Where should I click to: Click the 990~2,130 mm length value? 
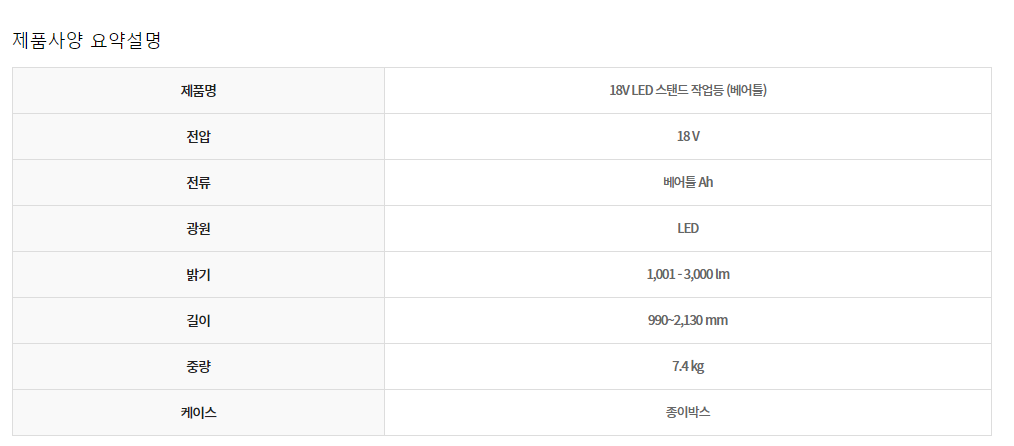click(687, 320)
